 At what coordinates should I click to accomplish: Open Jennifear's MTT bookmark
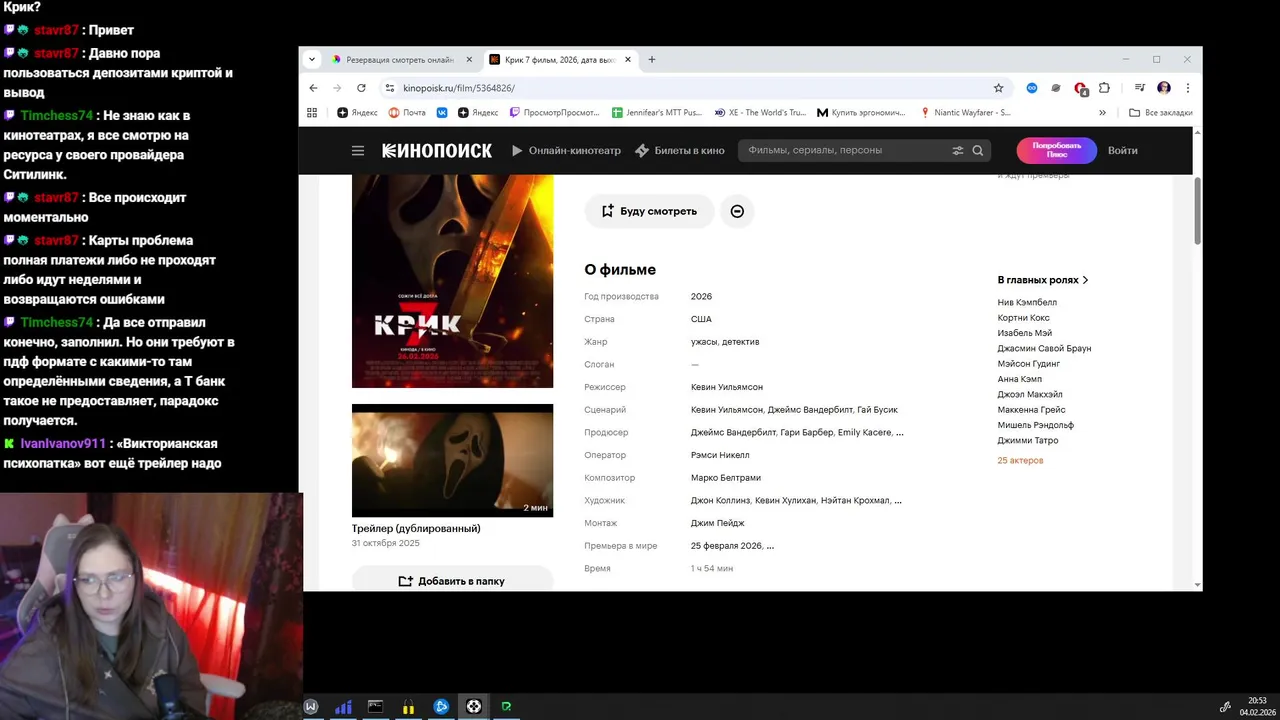point(657,113)
